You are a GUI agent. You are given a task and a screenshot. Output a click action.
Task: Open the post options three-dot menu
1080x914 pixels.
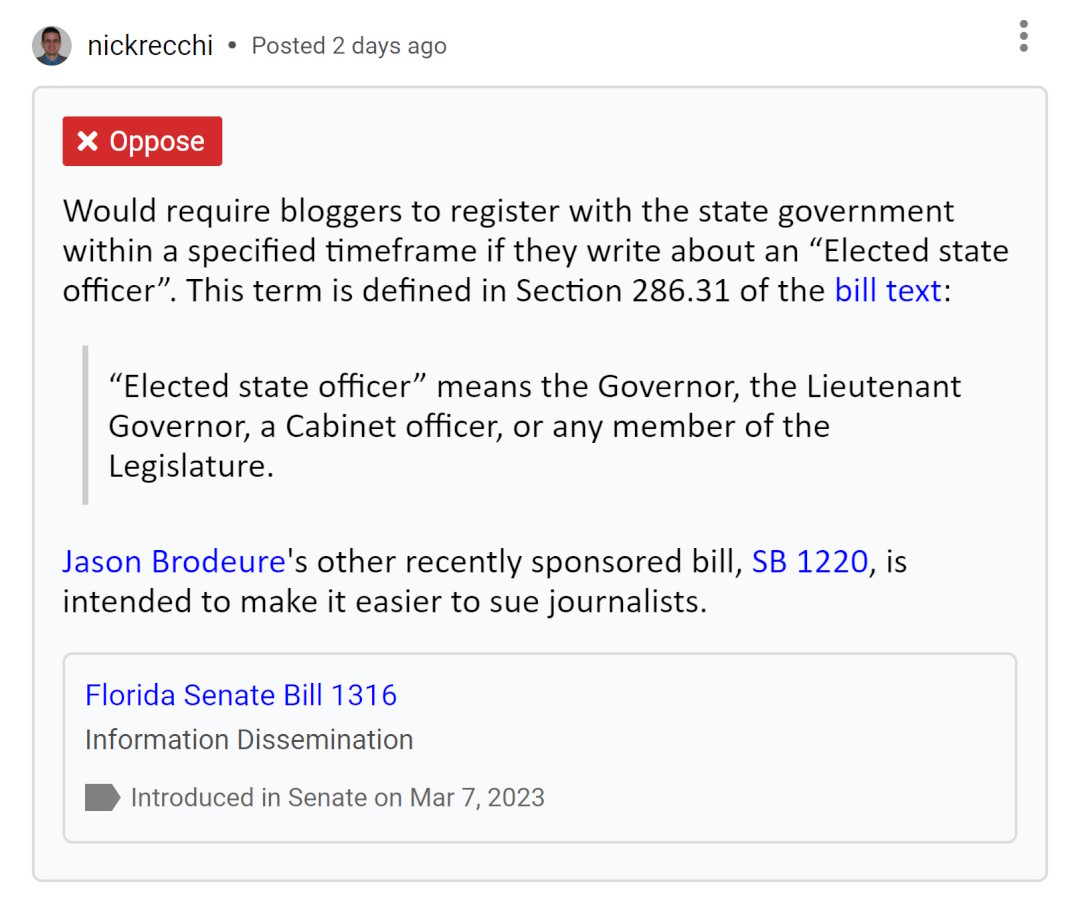[1023, 36]
